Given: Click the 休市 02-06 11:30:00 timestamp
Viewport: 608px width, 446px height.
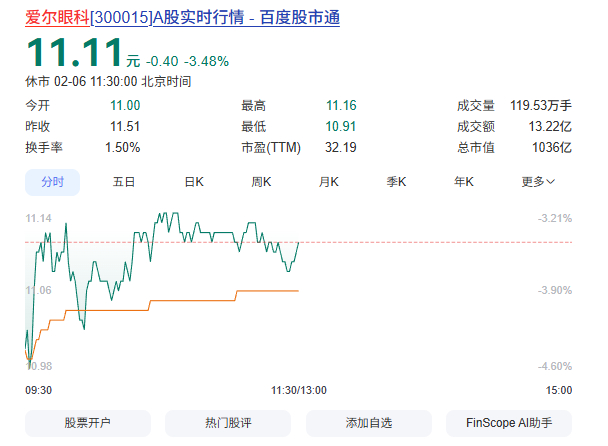Looking at the screenshot, I should pyautogui.click(x=108, y=82).
